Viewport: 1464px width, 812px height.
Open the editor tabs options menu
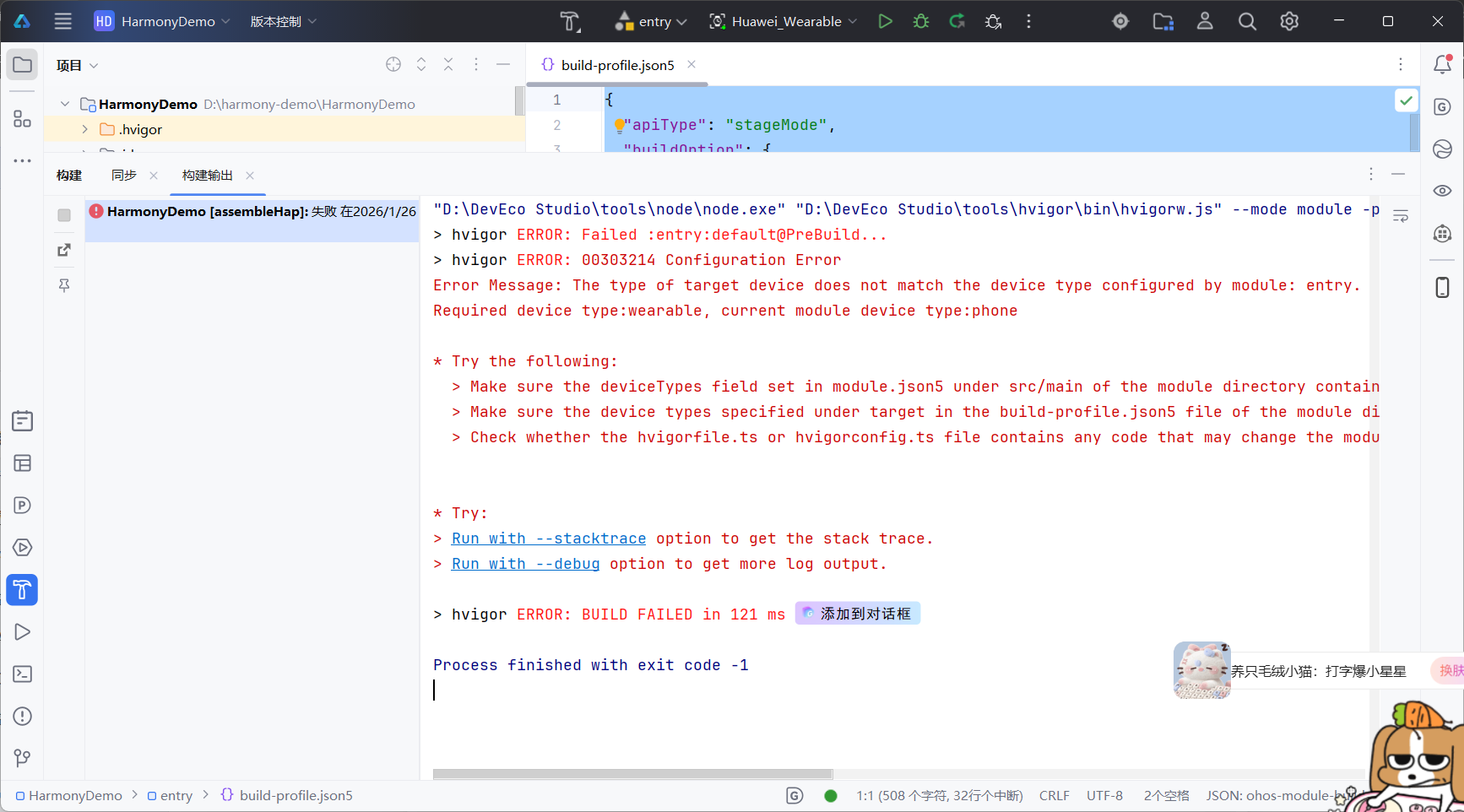point(1401,64)
